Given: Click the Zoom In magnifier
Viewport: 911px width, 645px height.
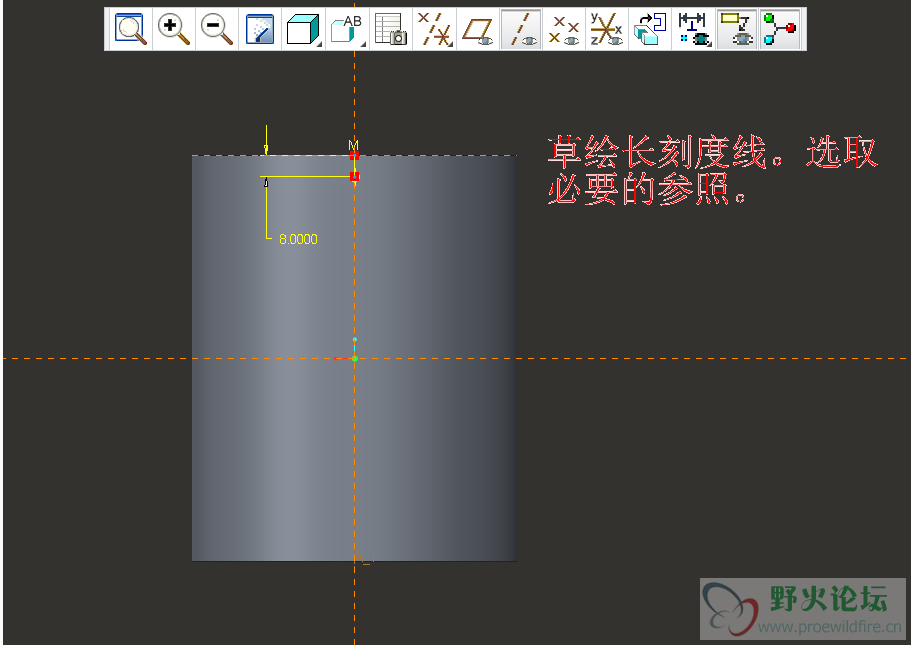Looking at the screenshot, I should 174,29.
